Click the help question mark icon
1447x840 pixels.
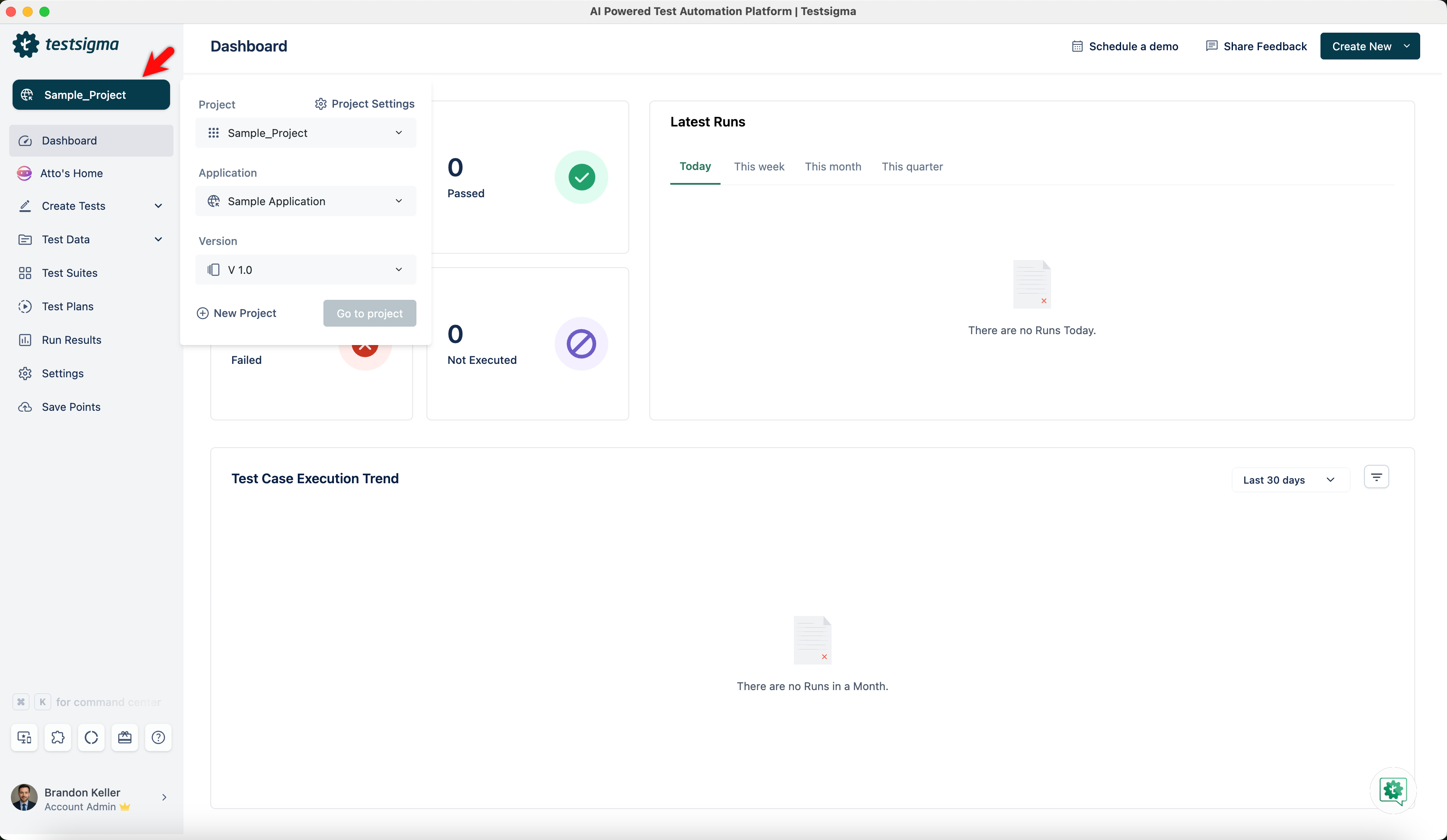point(158,737)
